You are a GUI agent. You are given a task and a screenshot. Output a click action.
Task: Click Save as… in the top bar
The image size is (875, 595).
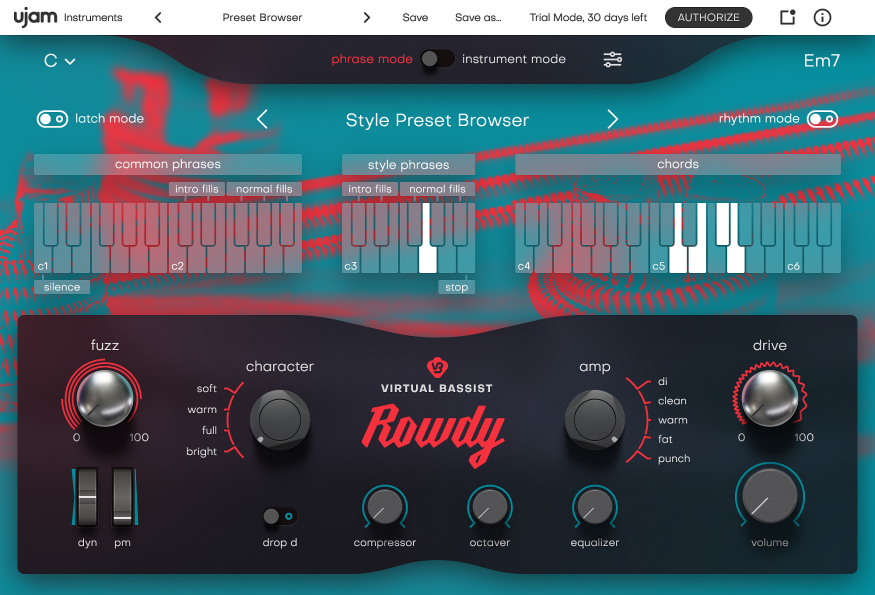[x=478, y=18]
